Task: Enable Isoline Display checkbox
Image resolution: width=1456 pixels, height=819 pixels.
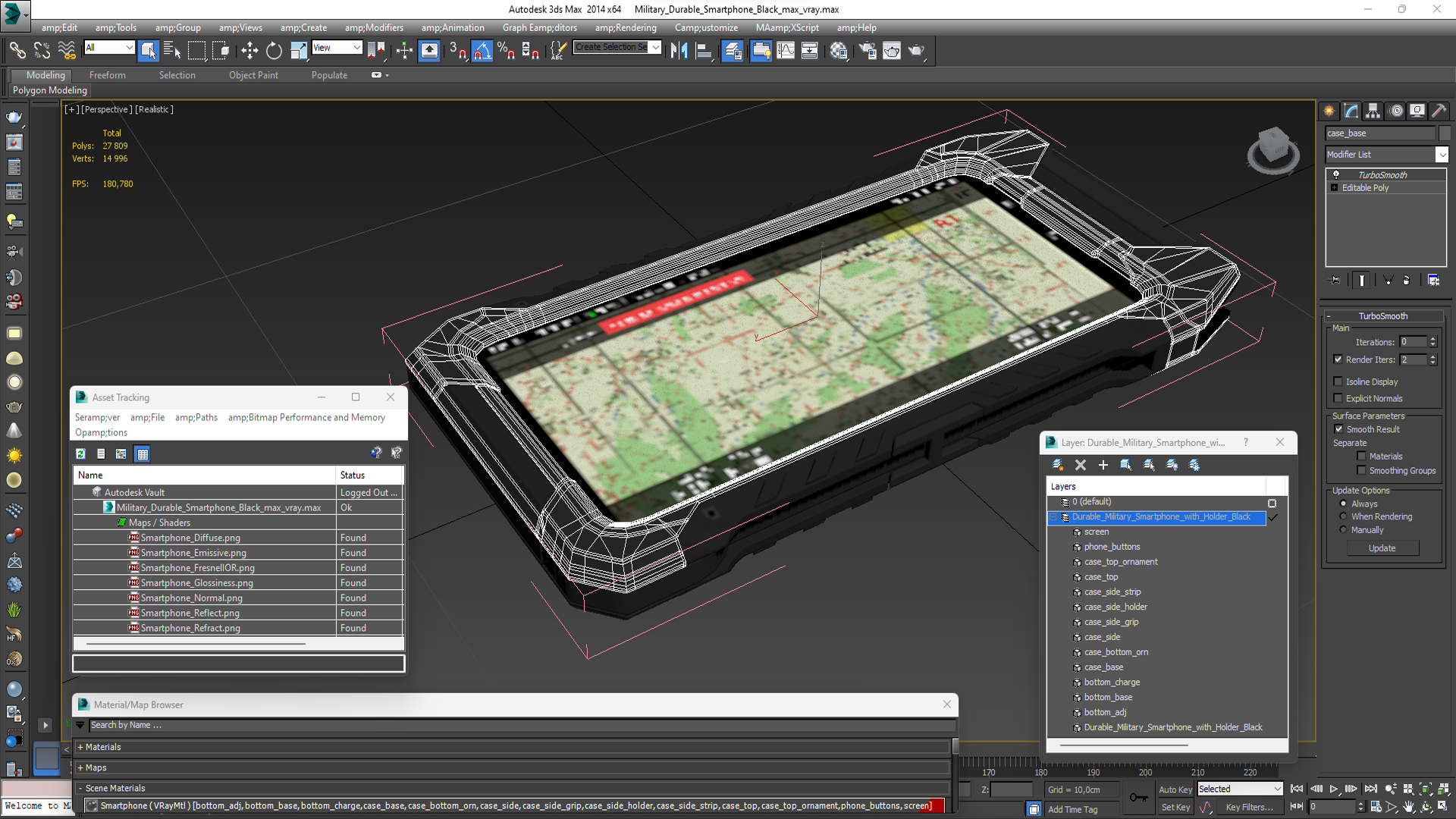Action: tap(1338, 381)
